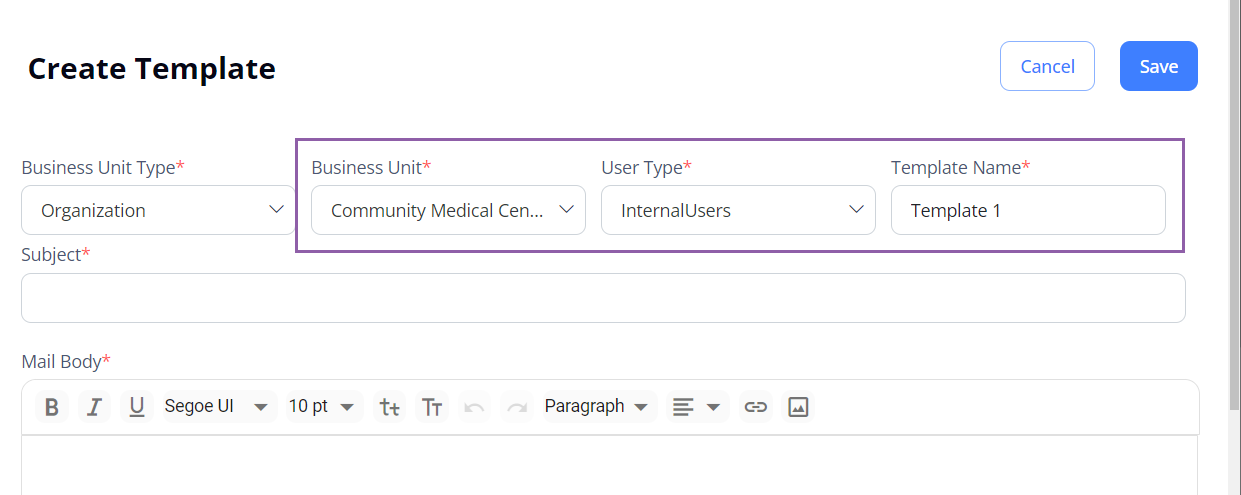The image size is (1241, 495).
Task: Open the Segoe UI font dropdown
Action: (x=217, y=407)
